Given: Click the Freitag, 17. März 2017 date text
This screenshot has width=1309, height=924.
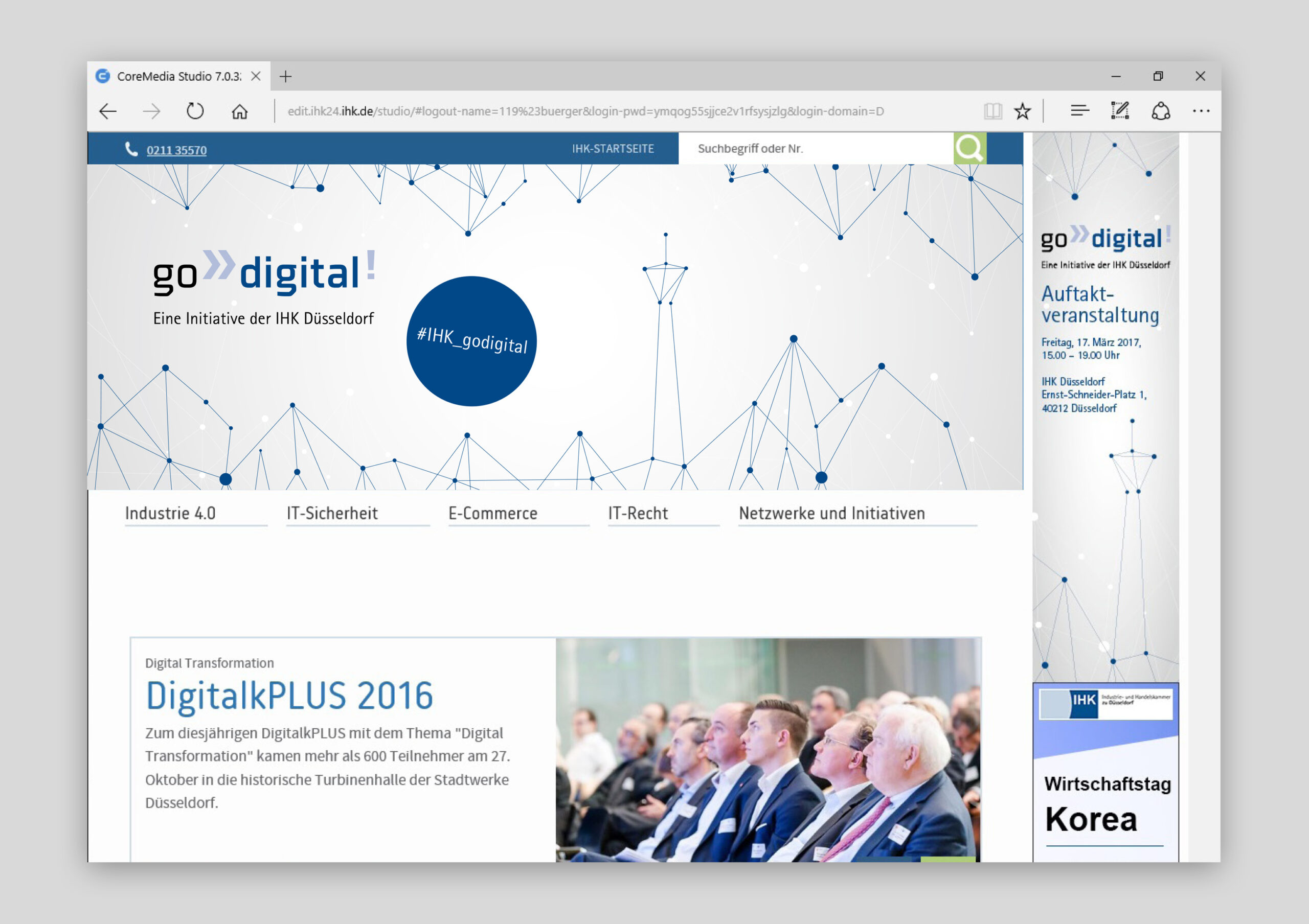Looking at the screenshot, I should pyautogui.click(x=1091, y=342).
